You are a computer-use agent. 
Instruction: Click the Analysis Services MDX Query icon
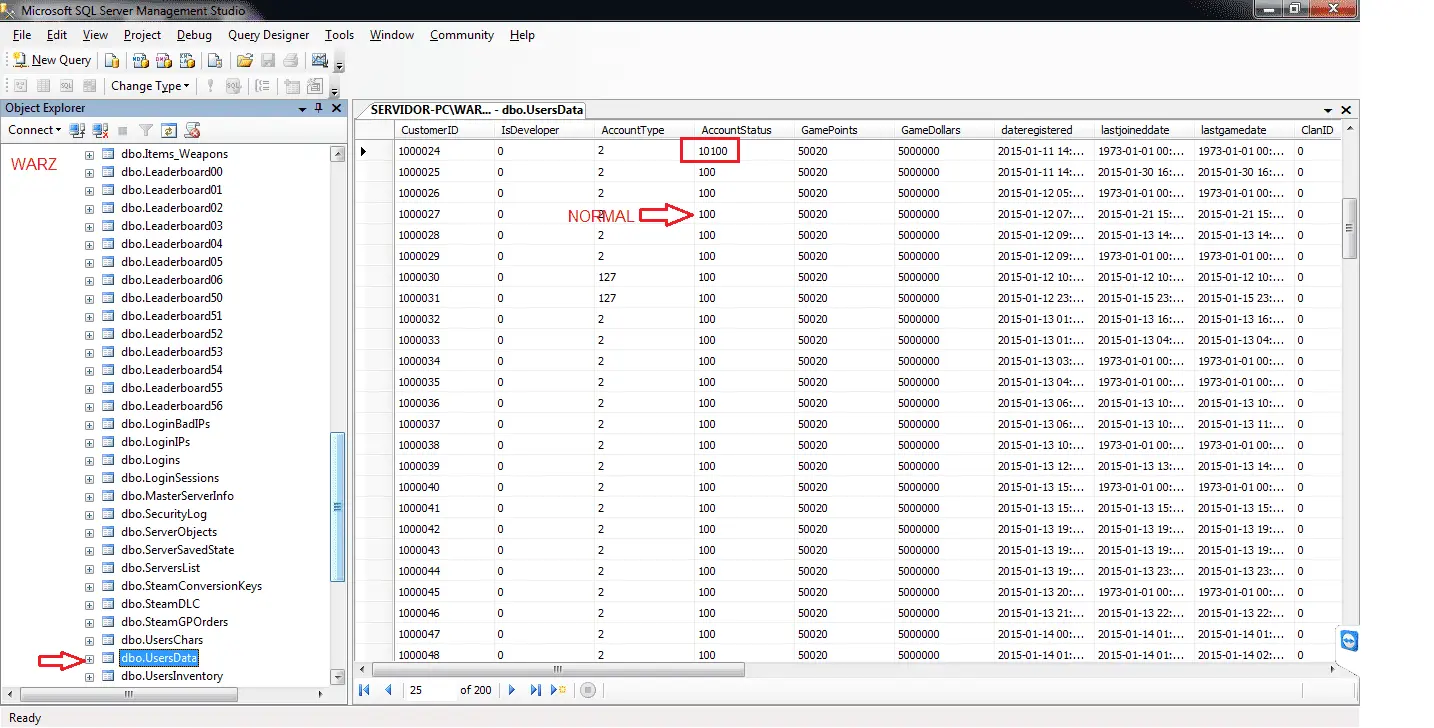tap(142, 60)
